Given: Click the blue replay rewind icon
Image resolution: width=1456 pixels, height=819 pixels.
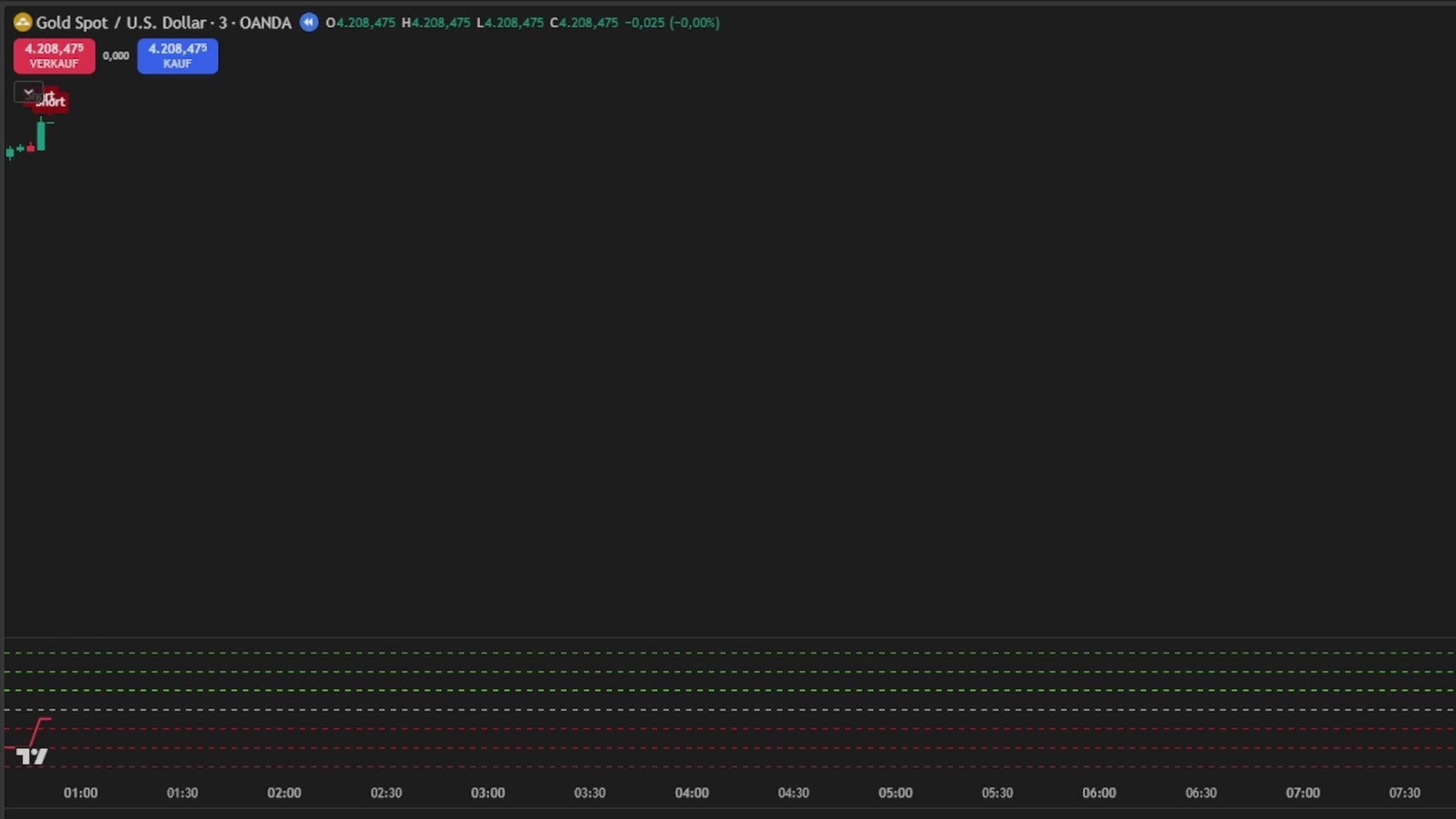Looking at the screenshot, I should click(309, 22).
